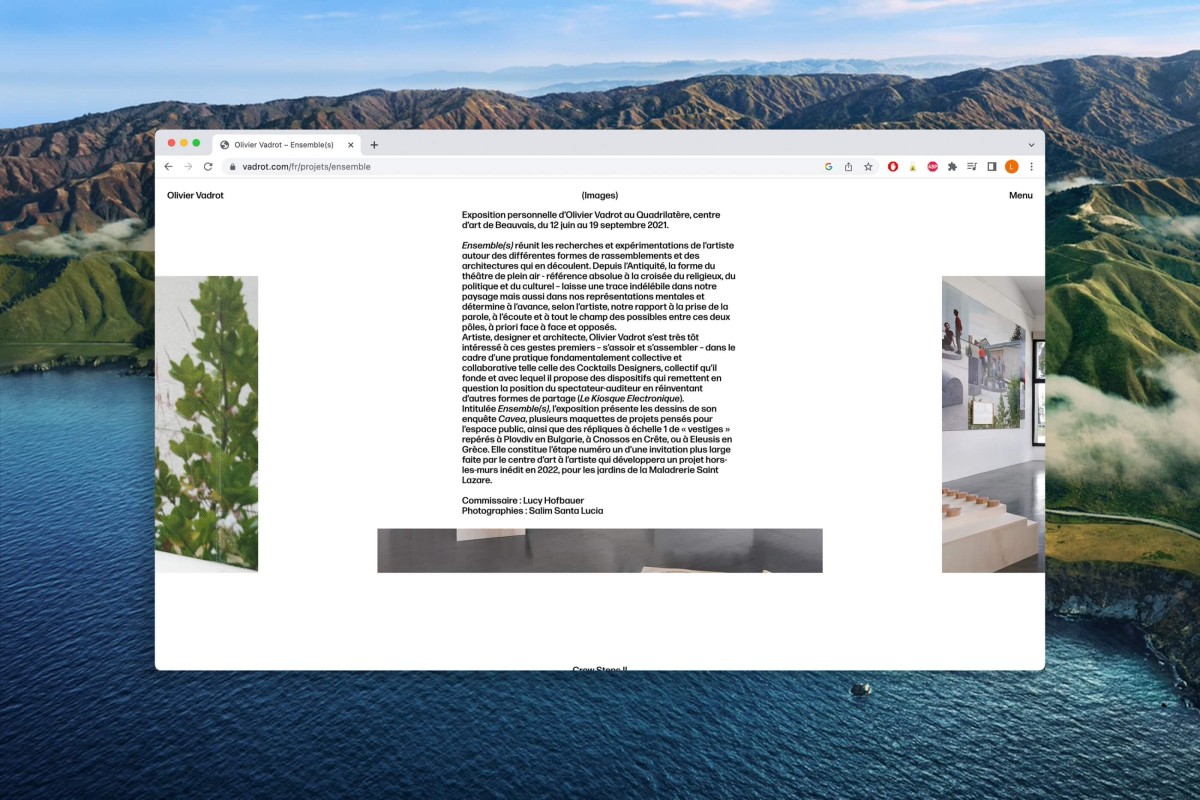
Task: Open the ABP Adblock Plus extension
Action: [x=933, y=167]
